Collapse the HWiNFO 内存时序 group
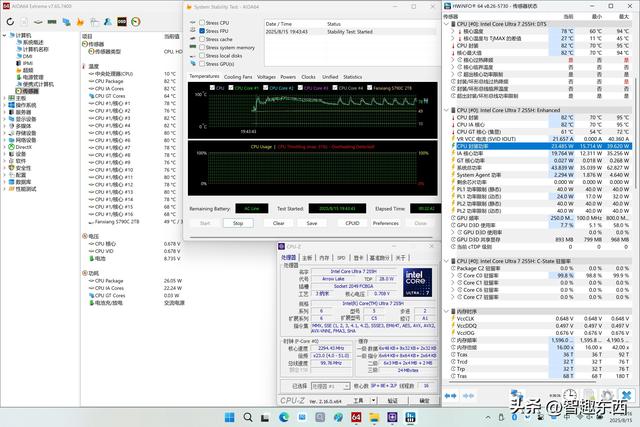The width and height of the screenshot is (640, 427). [447, 311]
